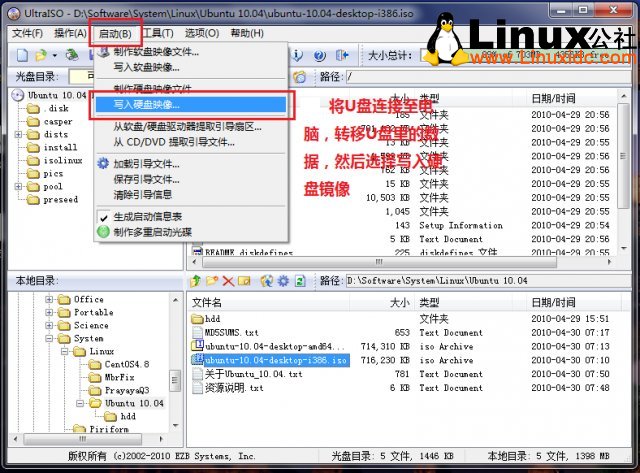Select CentOS4.8 folder in local tree
Image resolution: width=640 pixels, height=473 pixels.
point(127,364)
